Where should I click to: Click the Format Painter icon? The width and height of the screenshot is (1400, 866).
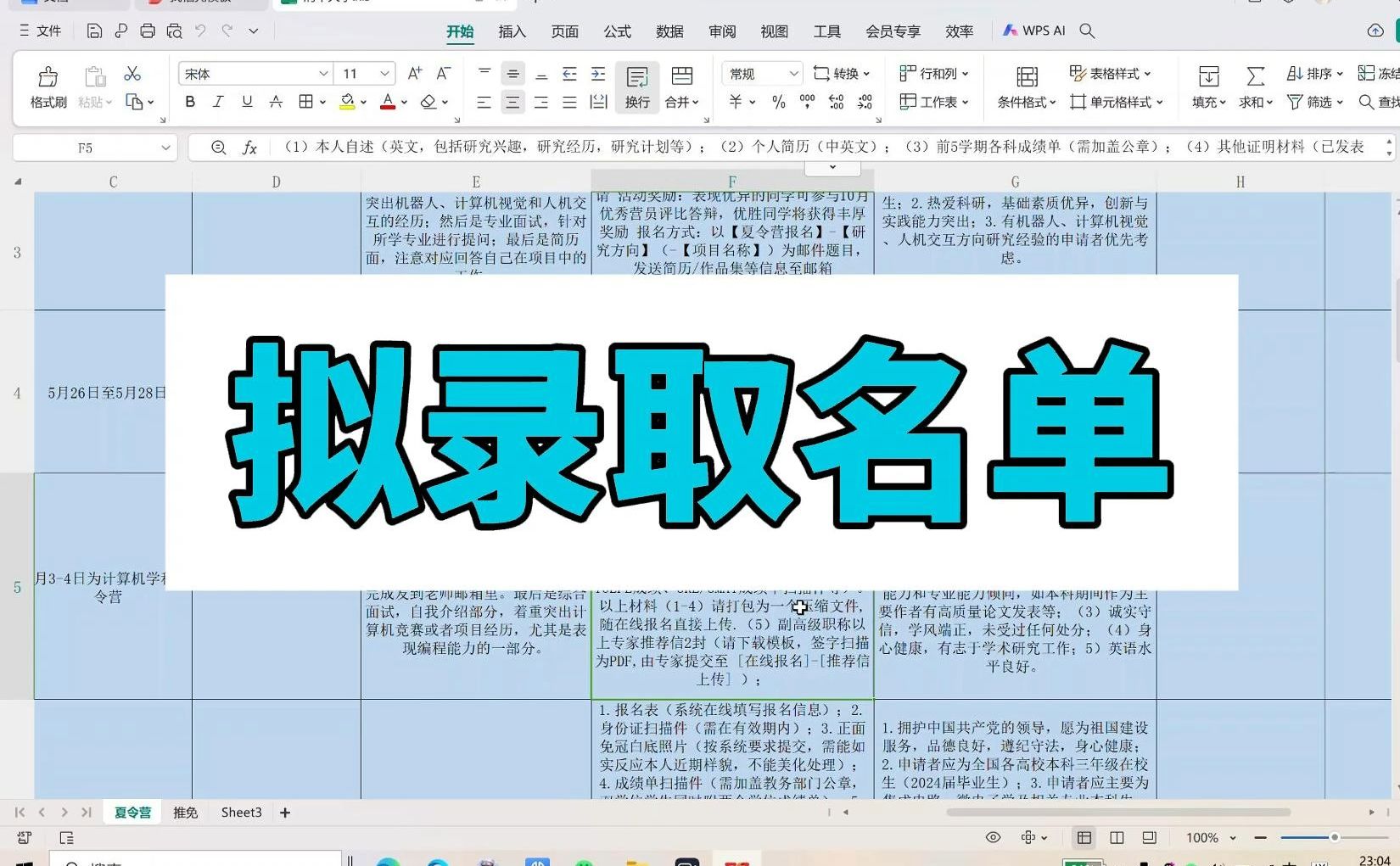point(48,77)
